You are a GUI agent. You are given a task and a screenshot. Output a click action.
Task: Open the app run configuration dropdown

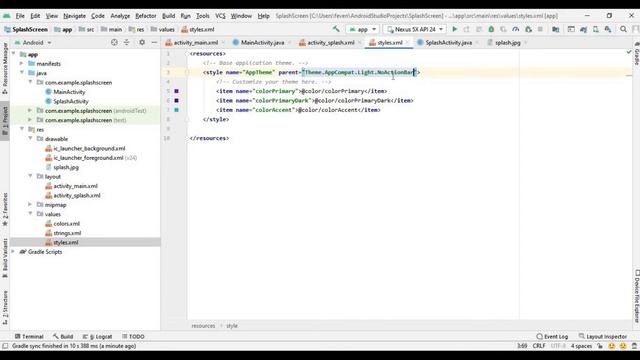[x=362, y=29]
